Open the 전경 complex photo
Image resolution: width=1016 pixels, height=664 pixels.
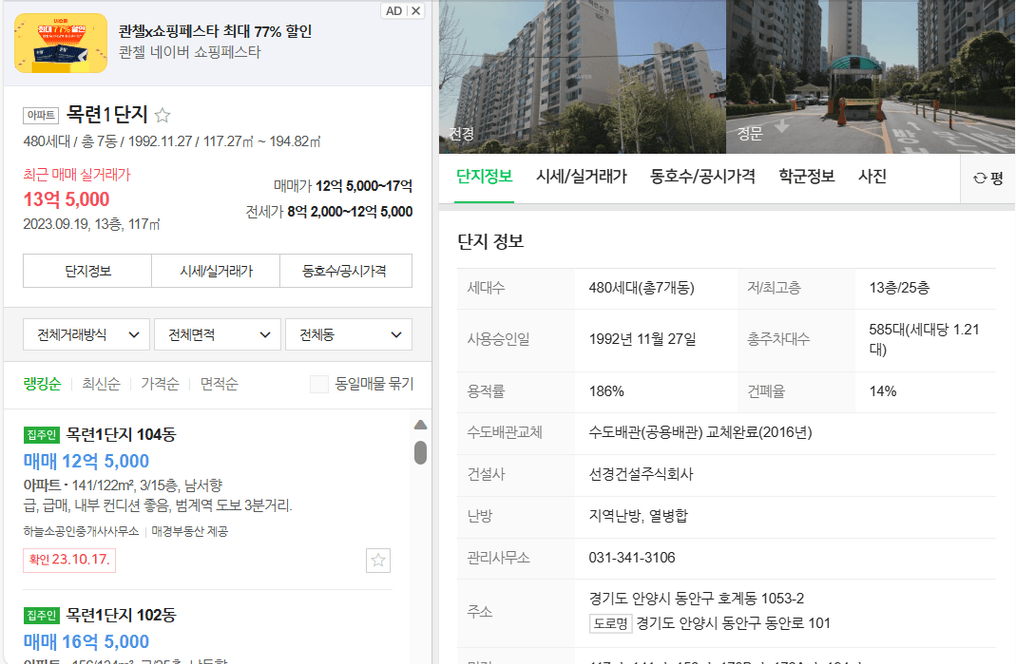[x=582, y=76]
